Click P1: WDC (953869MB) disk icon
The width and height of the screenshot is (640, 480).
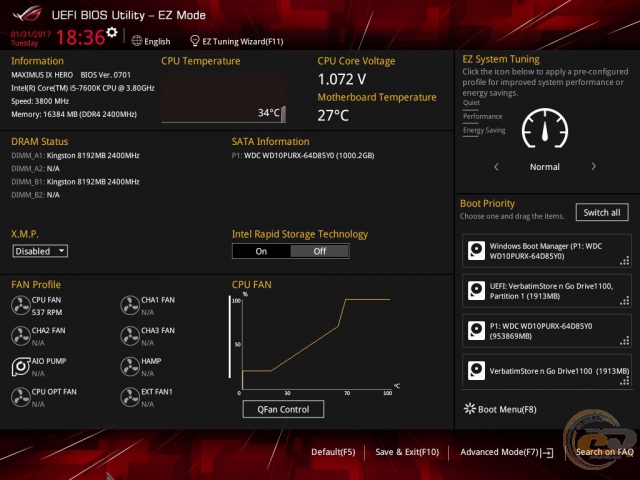[x=476, y=331]
